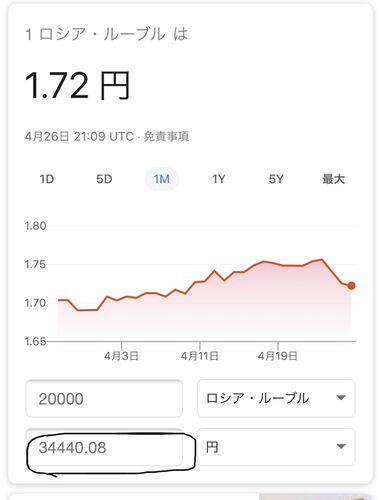Screen dimensions: 381x500
Task: Open the ロシア・ルーブル currency selector
Action: pos(276,398)
